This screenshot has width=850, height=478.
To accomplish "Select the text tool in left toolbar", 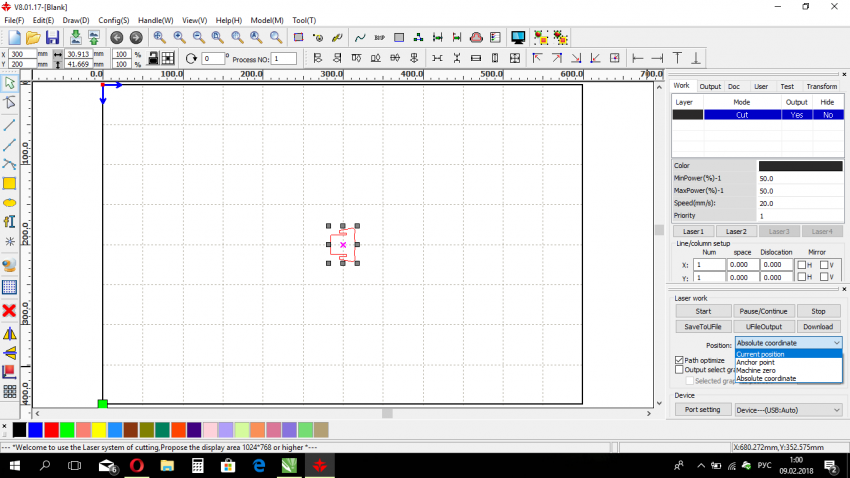I will click(x=10, y=222).
